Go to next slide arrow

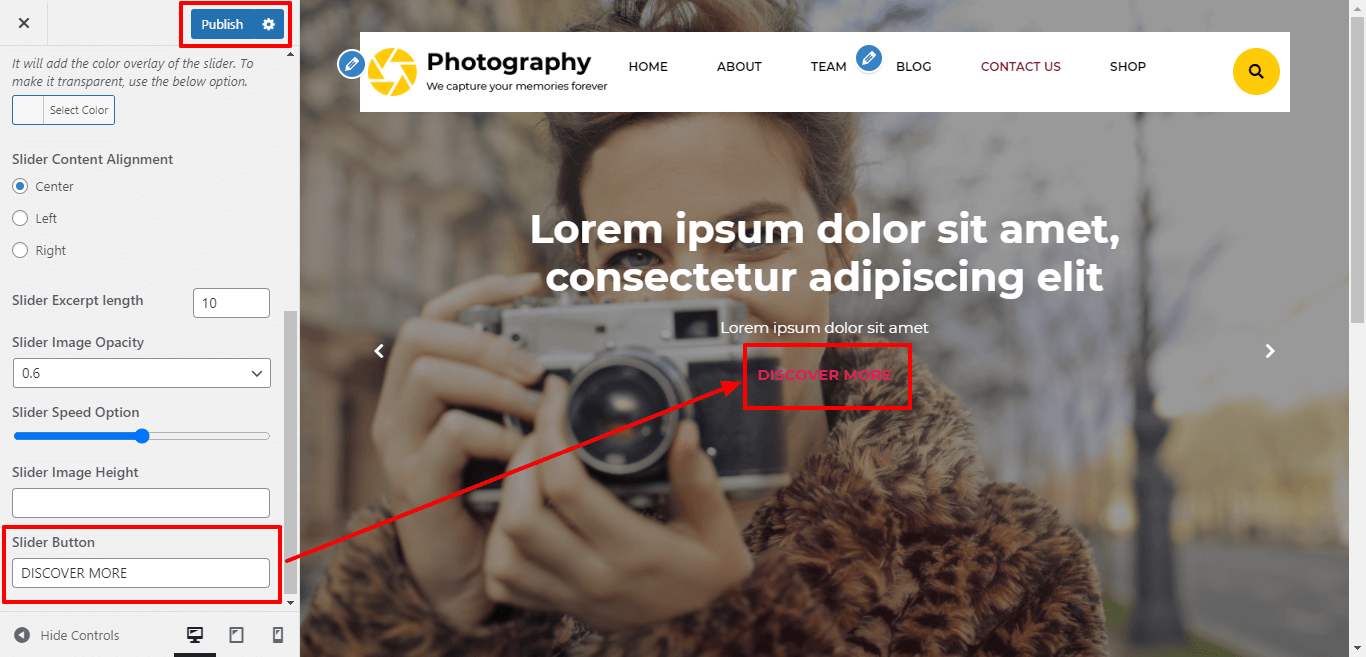click(1270, 351)
